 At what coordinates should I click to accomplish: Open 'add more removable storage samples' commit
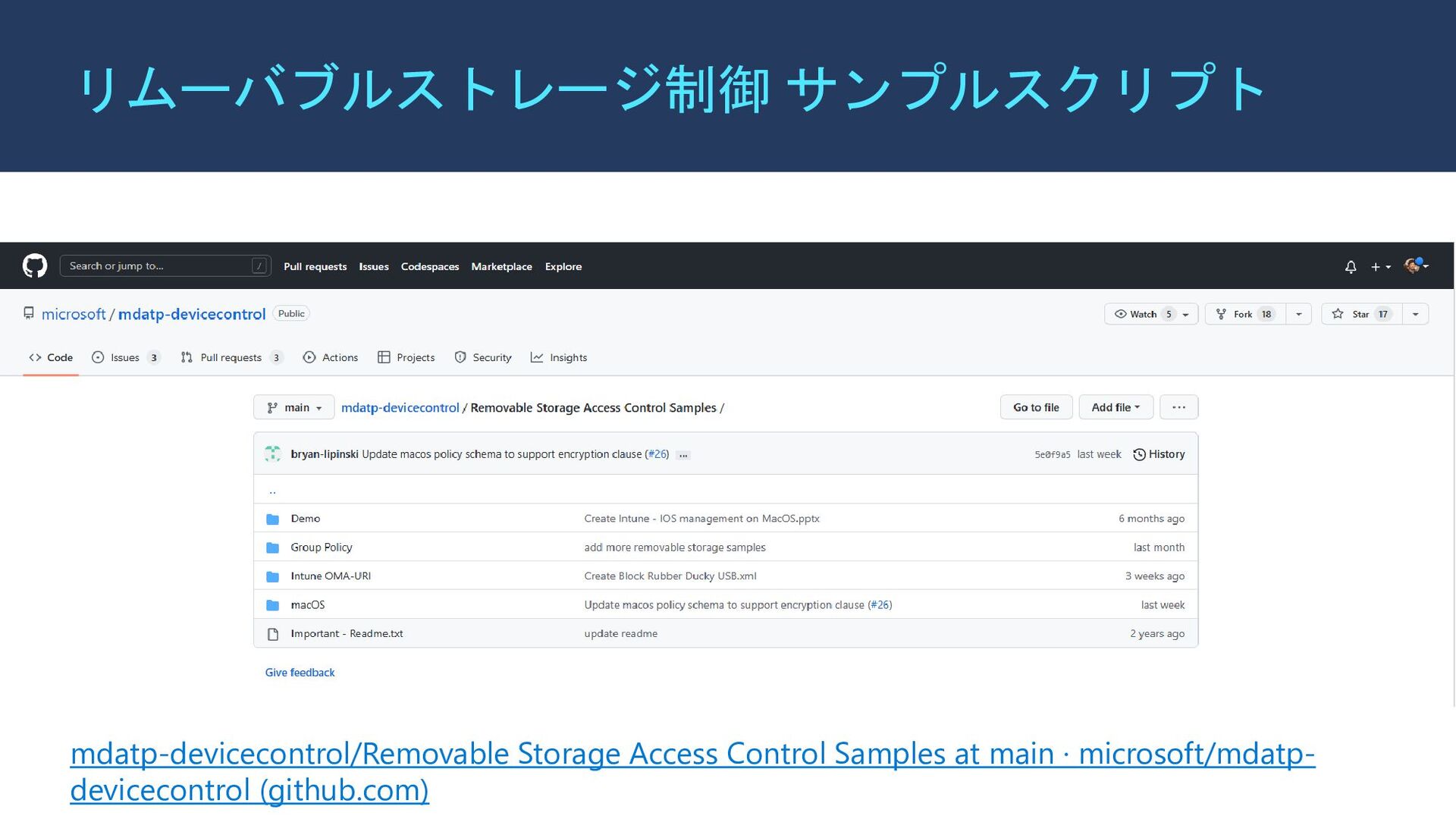click(x=675, y=548)
